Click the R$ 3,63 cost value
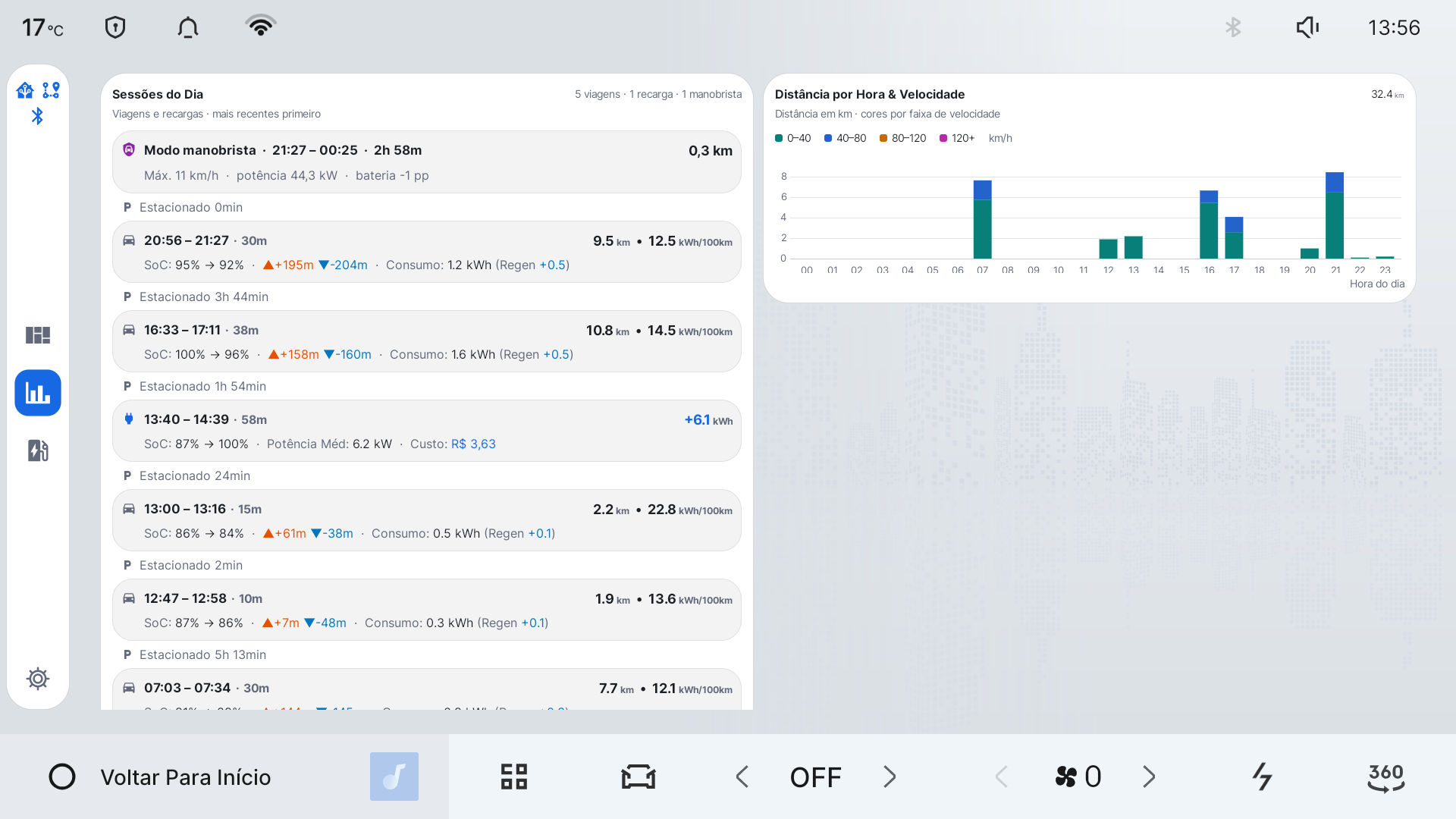The width and height of the screenshot is (1456, 819). pyautogui.click(x=473, y=444)
